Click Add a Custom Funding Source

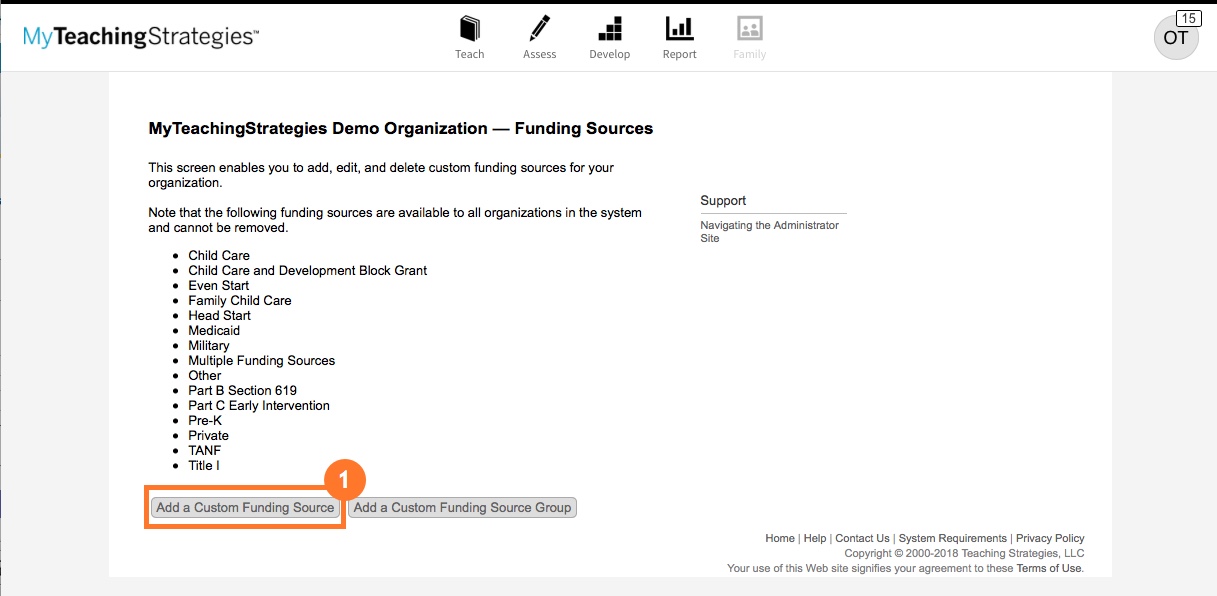click(244, 507)
